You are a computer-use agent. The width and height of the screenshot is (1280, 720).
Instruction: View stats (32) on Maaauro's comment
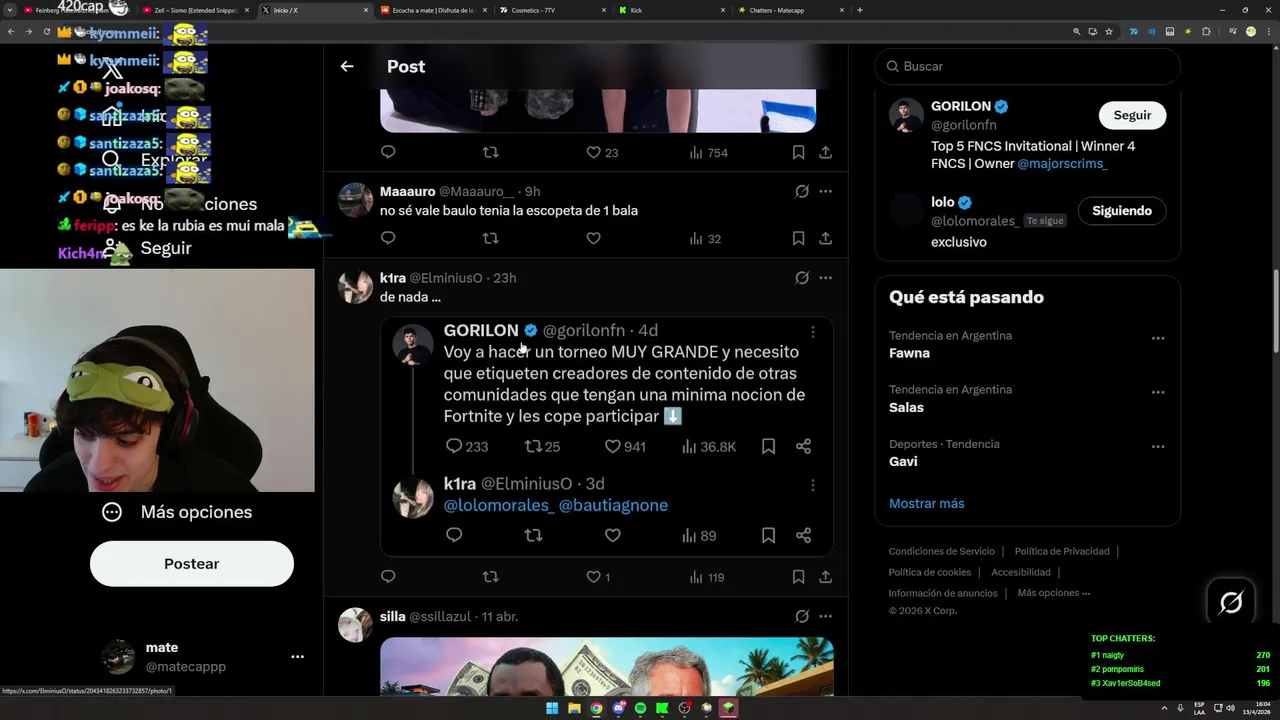click(705, 238)
